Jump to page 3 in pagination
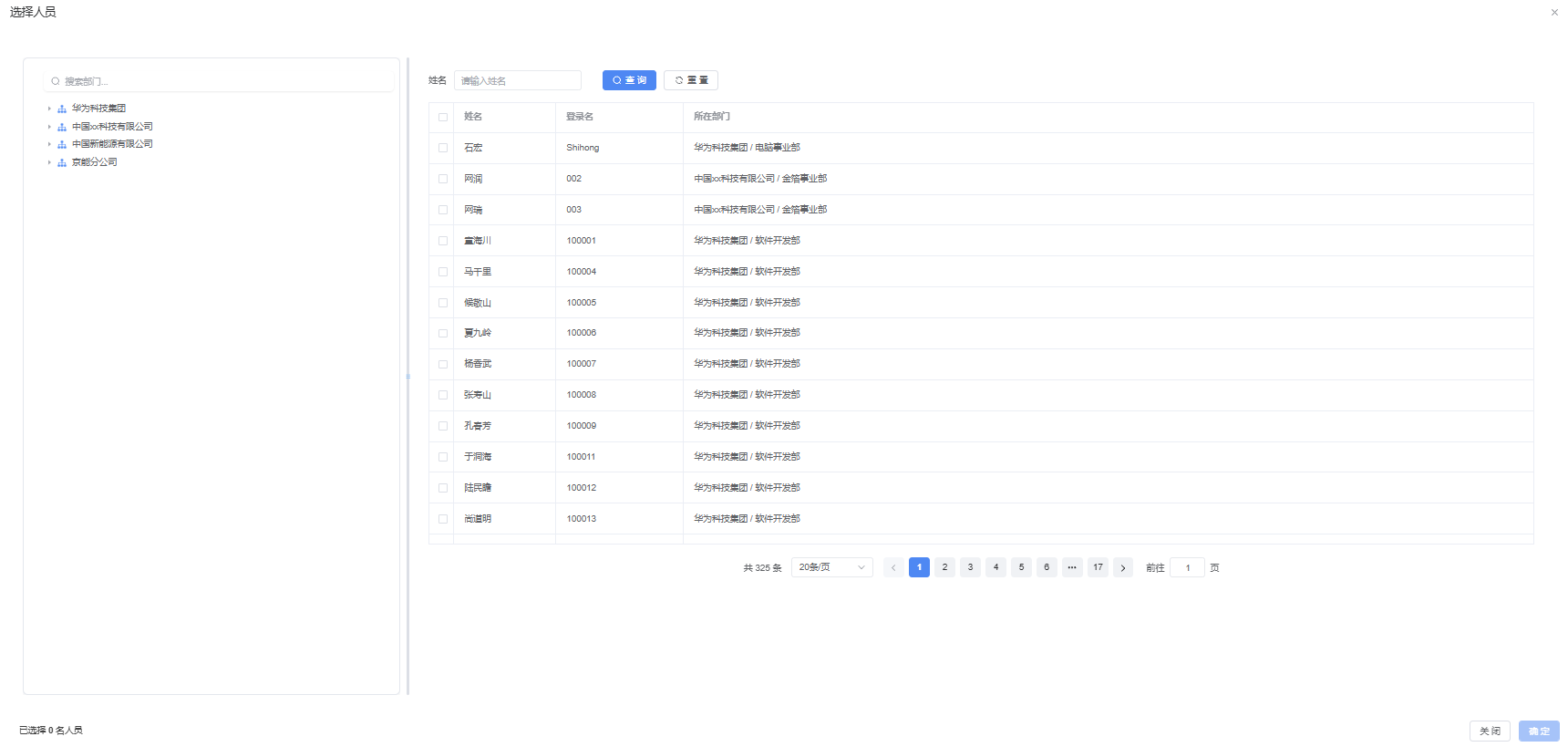The width and height of the screenshot is (1568, 747). pos(970,567)
